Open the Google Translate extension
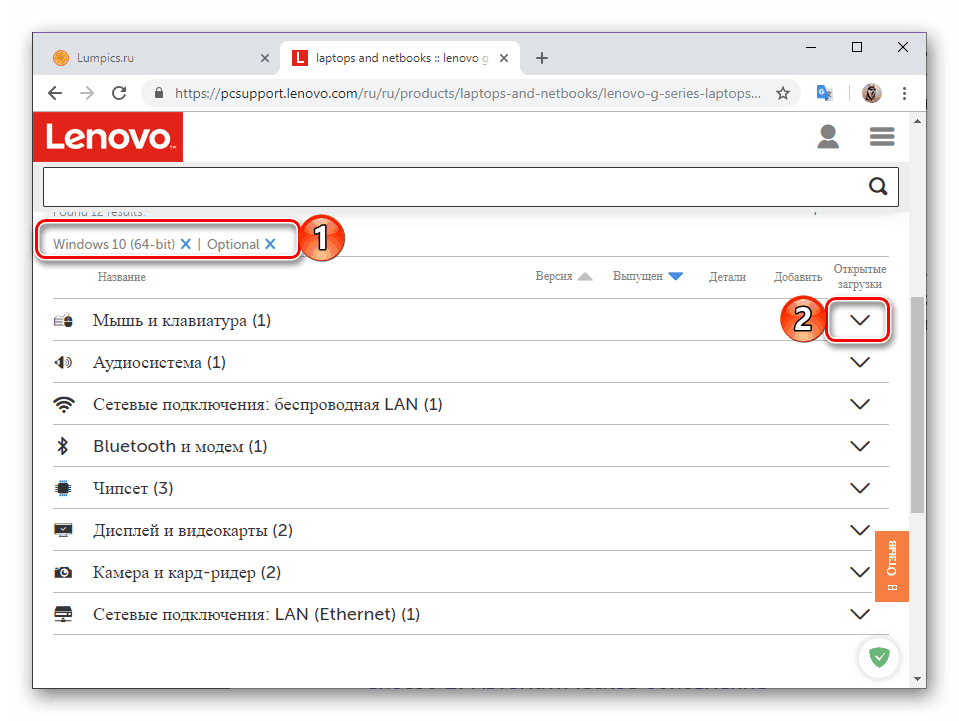This screenshot has height=721, width=959. 824,93
